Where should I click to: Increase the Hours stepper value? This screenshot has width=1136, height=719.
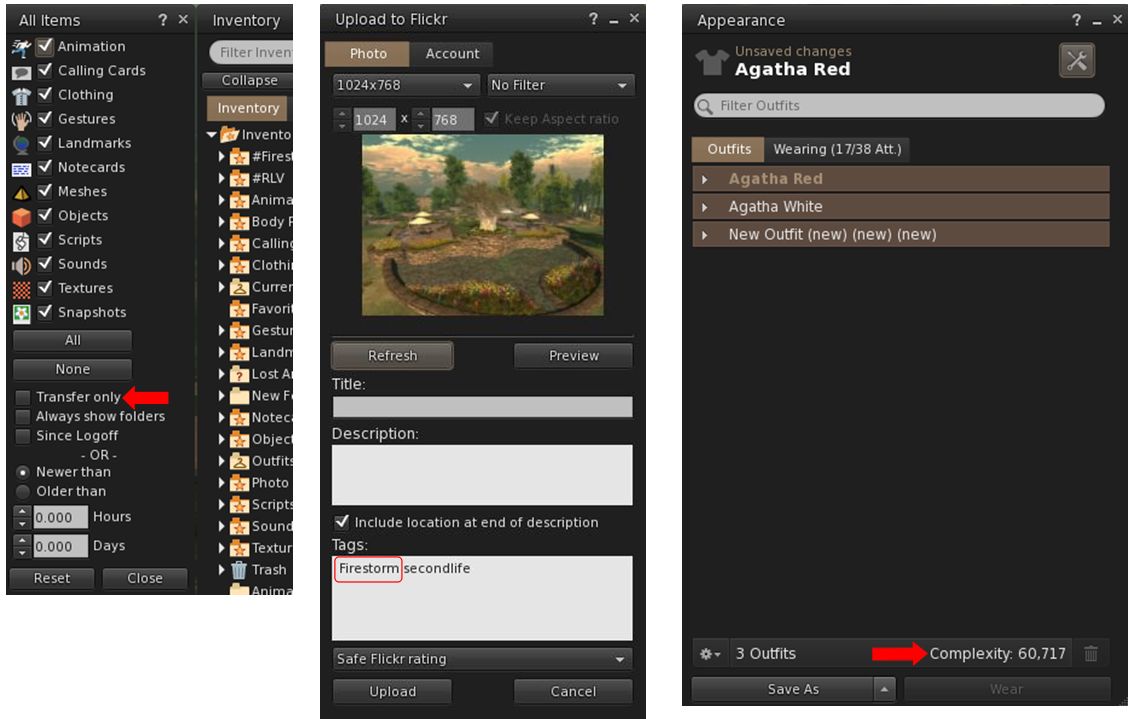point(22,511)
